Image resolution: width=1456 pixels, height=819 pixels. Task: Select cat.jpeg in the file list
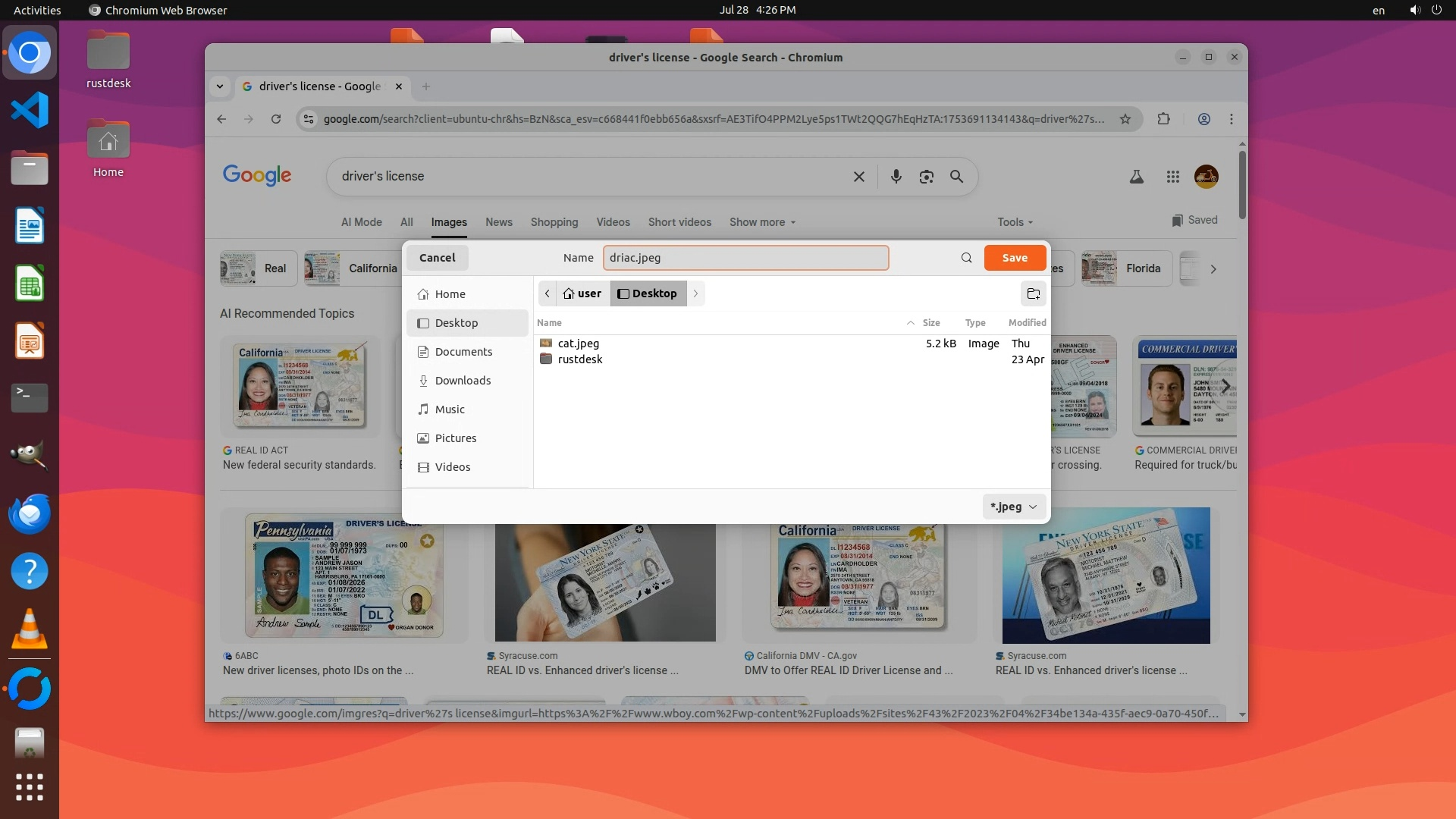point(579,344)
